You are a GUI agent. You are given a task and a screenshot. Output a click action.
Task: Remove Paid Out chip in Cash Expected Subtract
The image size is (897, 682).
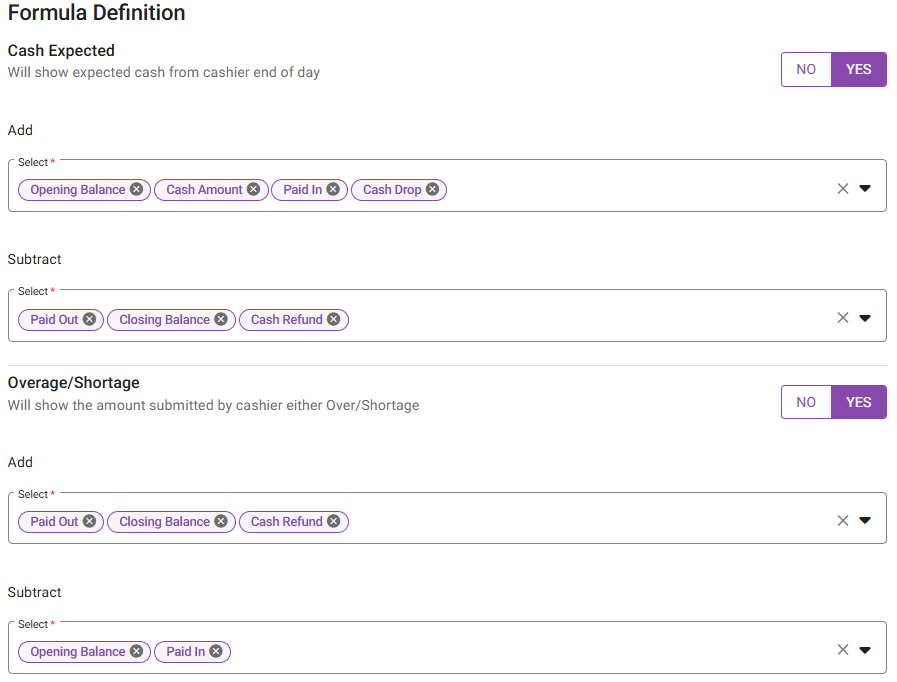tap(89, 320)
